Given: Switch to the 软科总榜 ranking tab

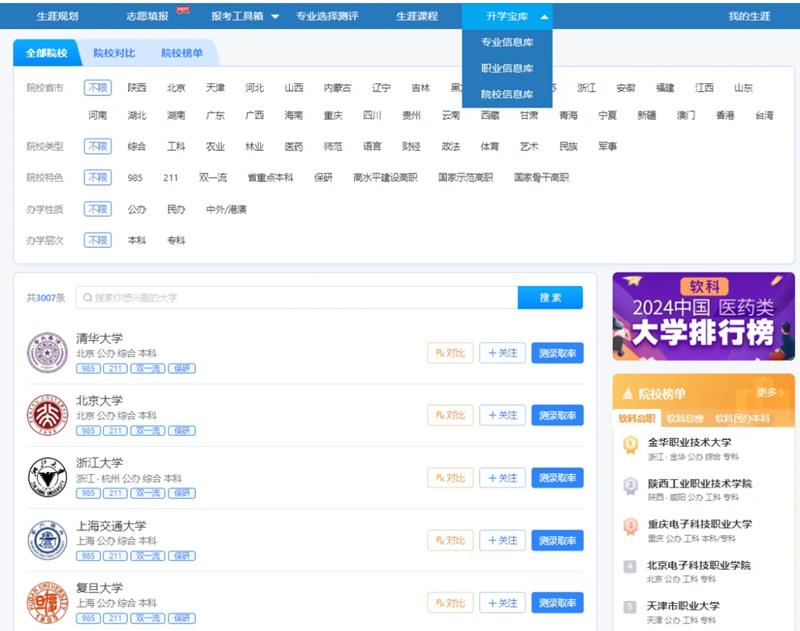Looking at the screenshot, I should (x=685, y=418).
